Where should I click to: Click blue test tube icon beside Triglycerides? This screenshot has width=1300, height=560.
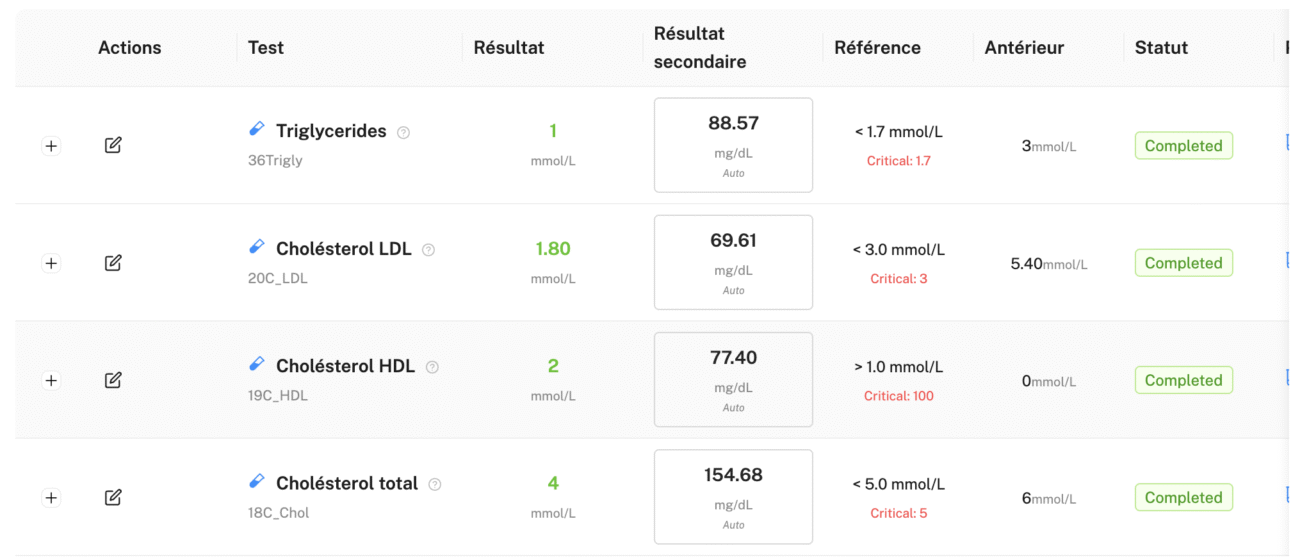pos(257,129)
